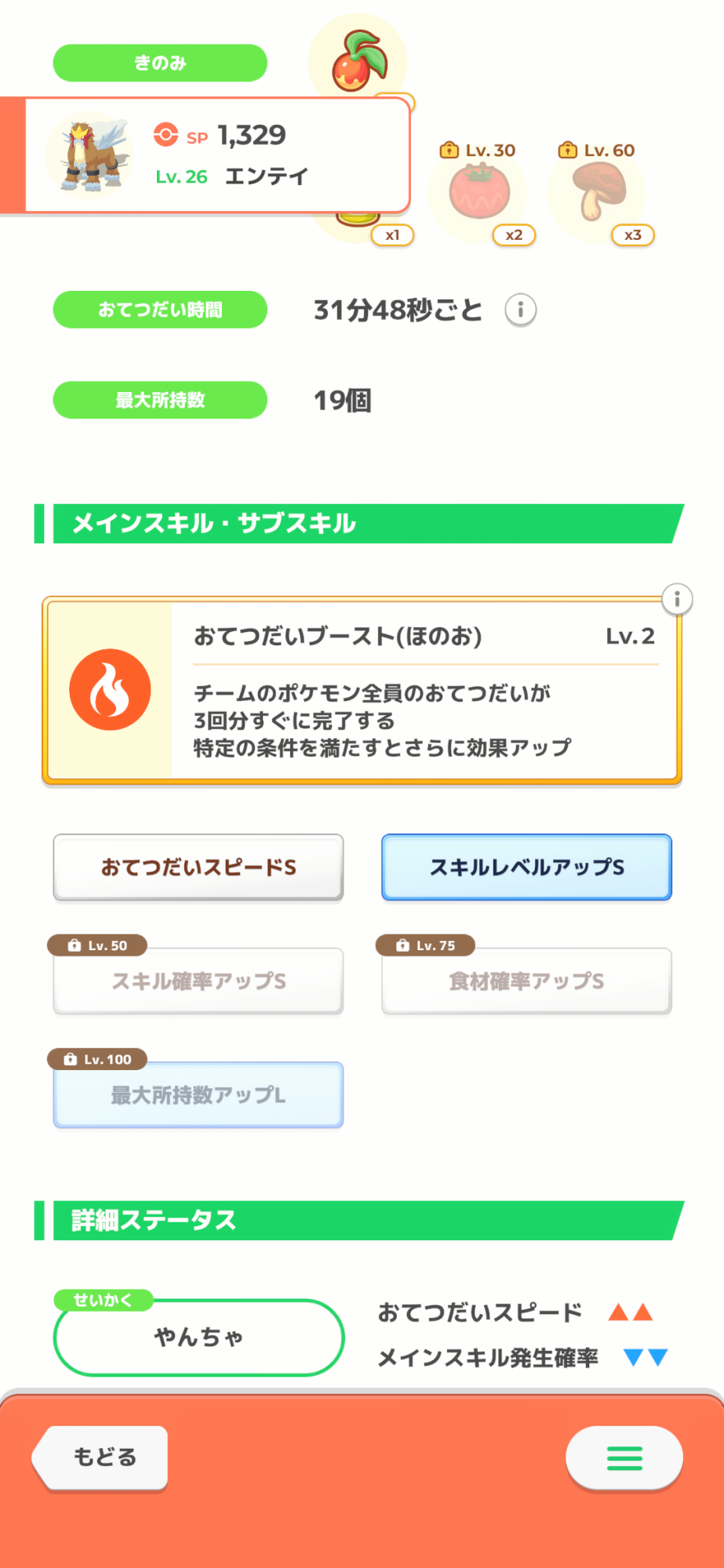Tap the Lv. 60 locked mushroom ingredient
Screen dimensions: 724x1568
pos(598,192)
